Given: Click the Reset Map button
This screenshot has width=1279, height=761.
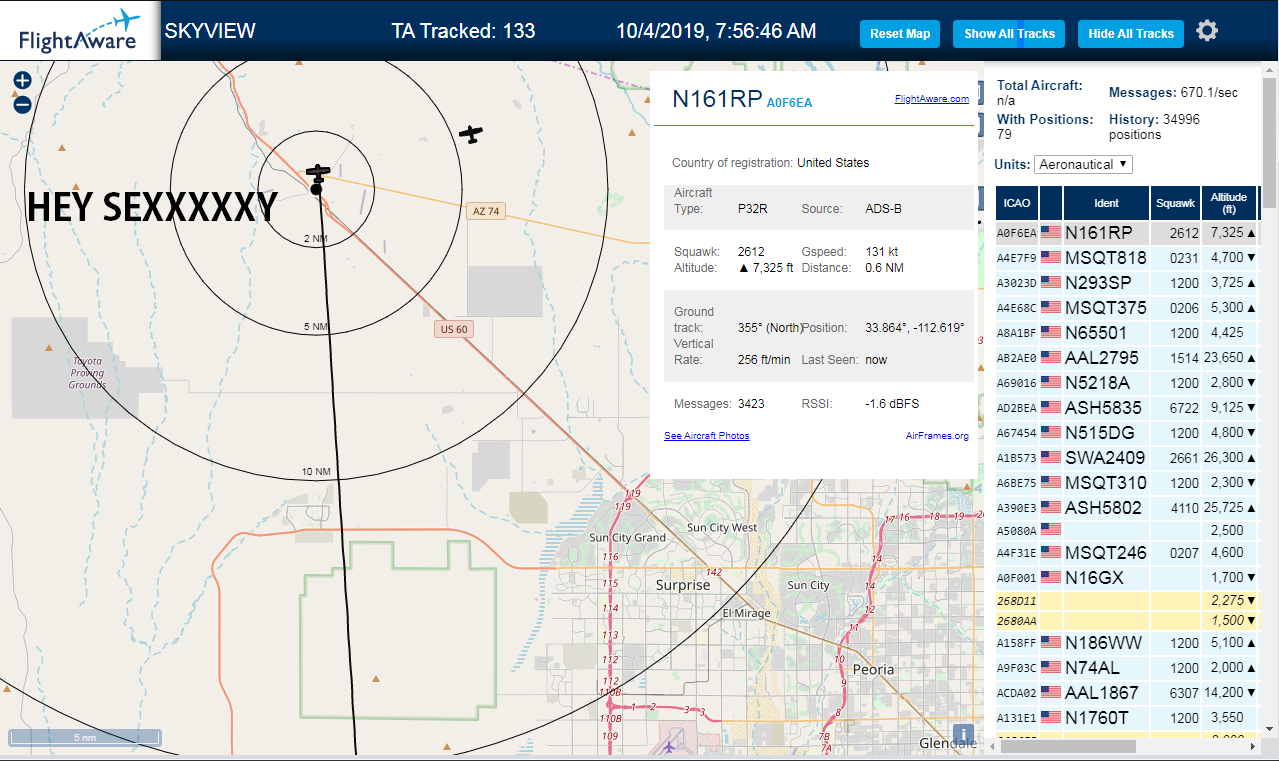Looking at the screenshot, I should pyautogui.click(x=900, y=34).
